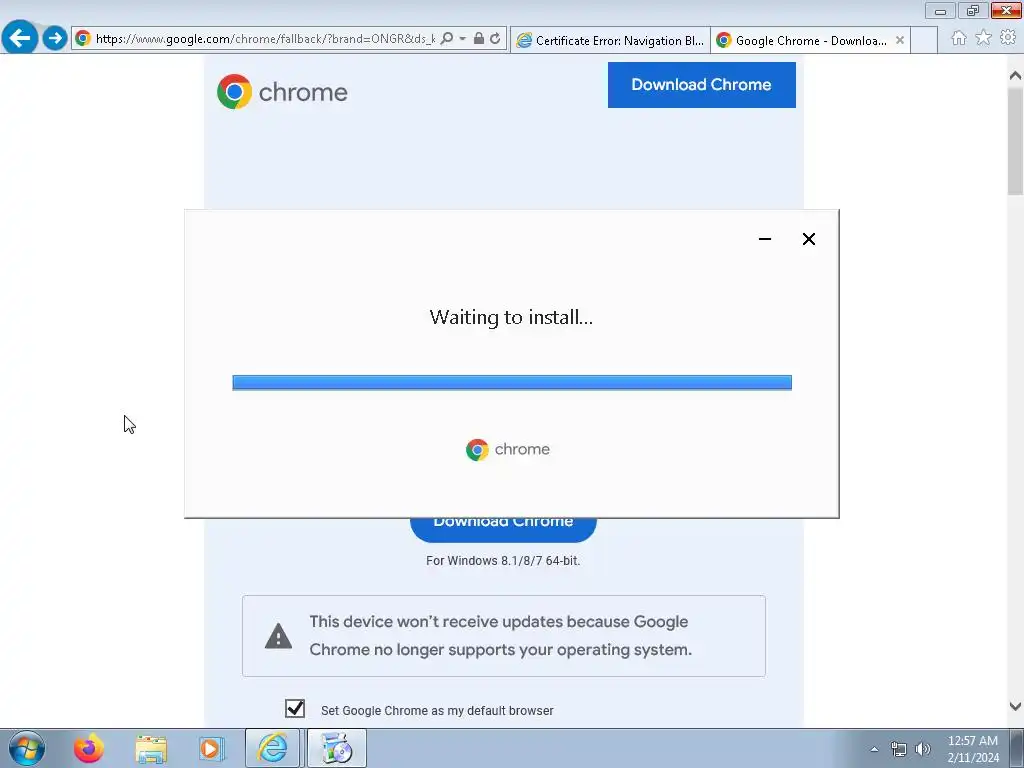Click the 'Waiting to install...' status text

click(511, 317)
